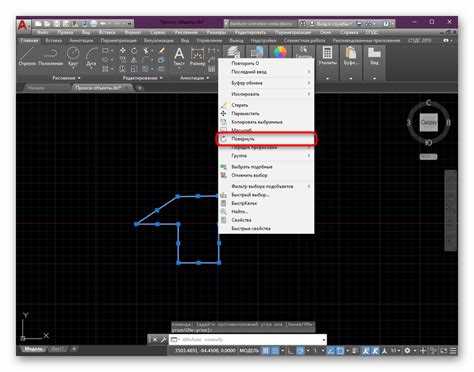The width and height of the screenshot is (474, 372).
Task: Click the Home view cube top face
Action: 429,122
